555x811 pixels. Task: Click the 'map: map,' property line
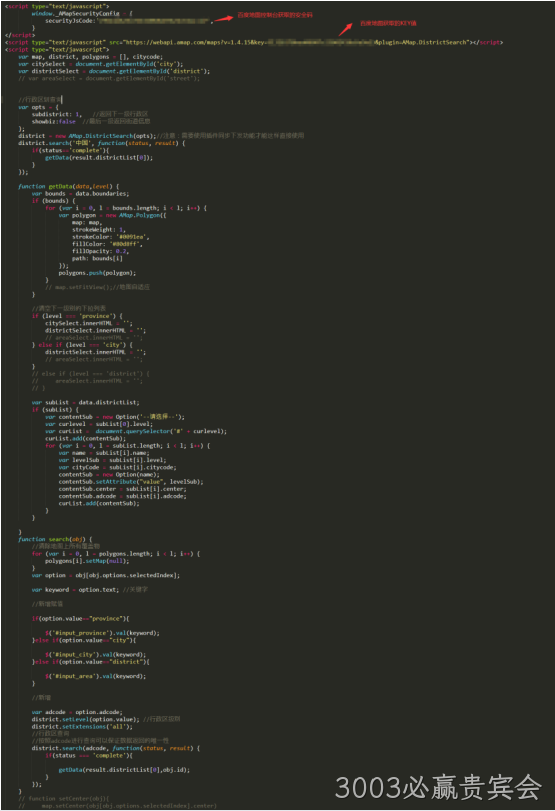pyautogui.click(x=86, y=223)
